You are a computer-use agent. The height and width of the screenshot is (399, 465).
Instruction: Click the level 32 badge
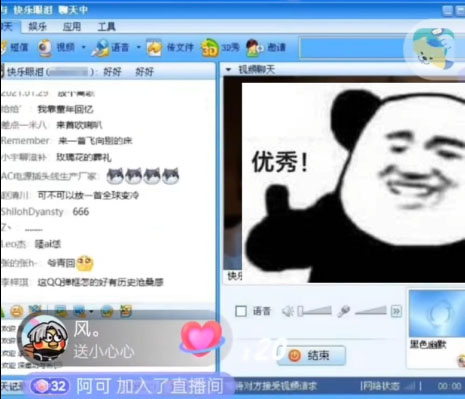pos(50,386)
